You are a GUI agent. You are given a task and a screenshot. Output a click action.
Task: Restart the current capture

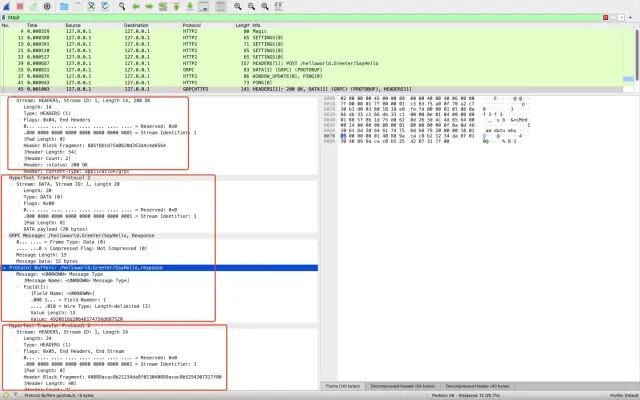(x=33, y=6)
